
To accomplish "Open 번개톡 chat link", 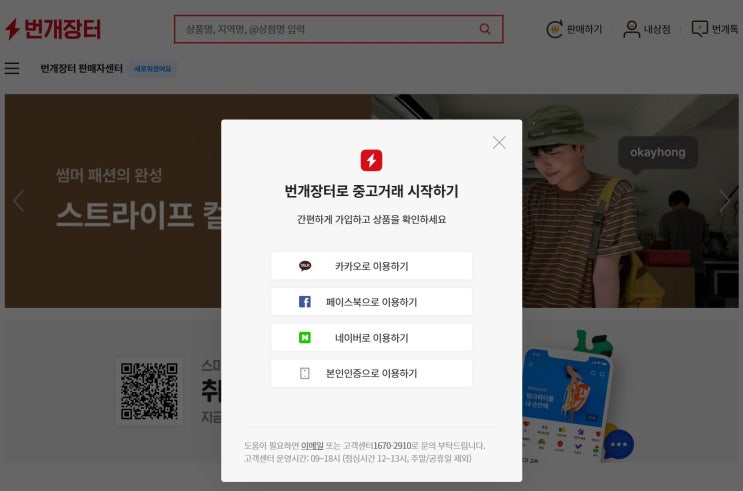I will coord(715,29).
